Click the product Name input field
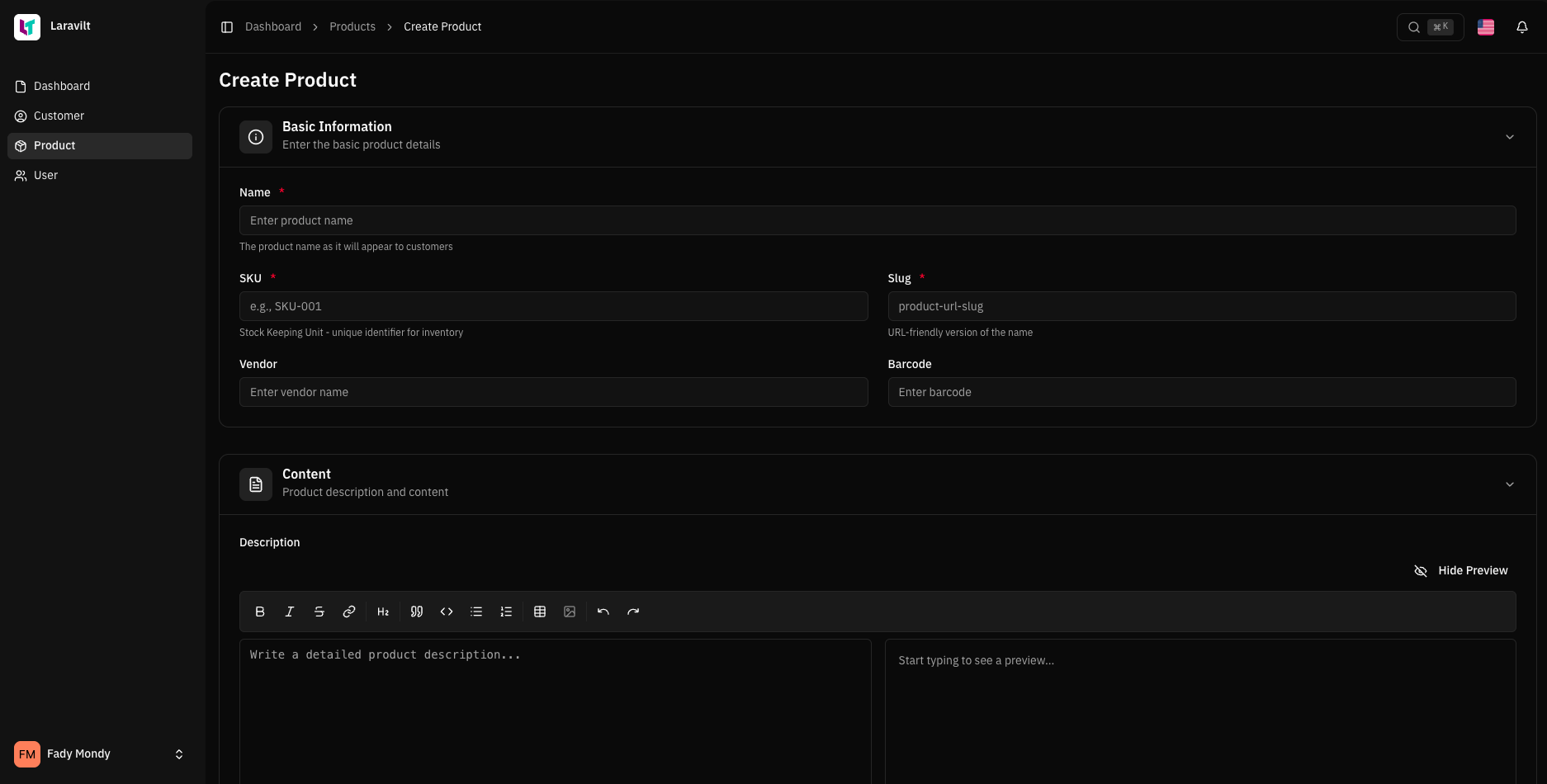The height and width of the screenshot is (784, 1547). tap(877, 220)
